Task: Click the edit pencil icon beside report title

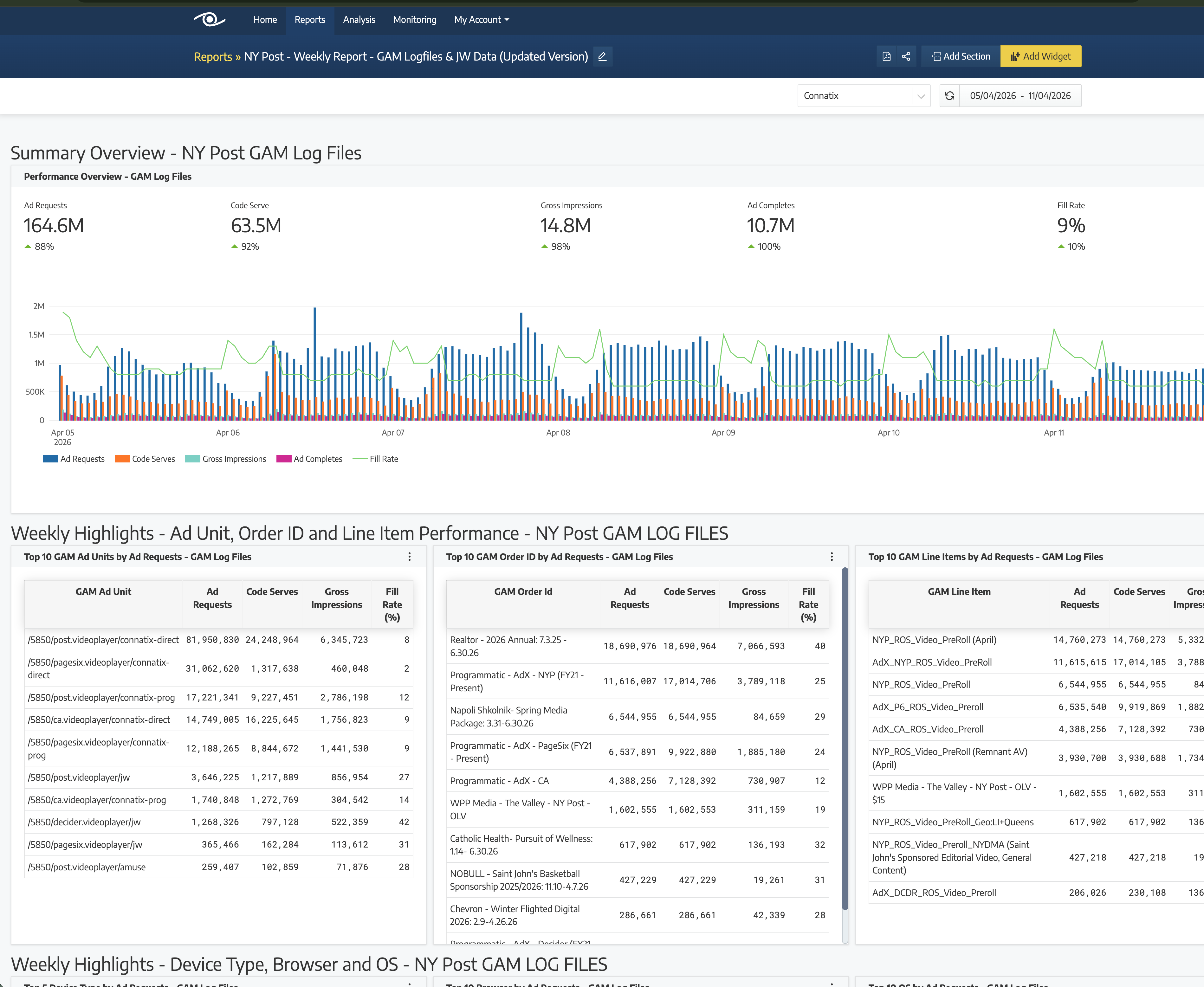Action: [x=602, y=56]
